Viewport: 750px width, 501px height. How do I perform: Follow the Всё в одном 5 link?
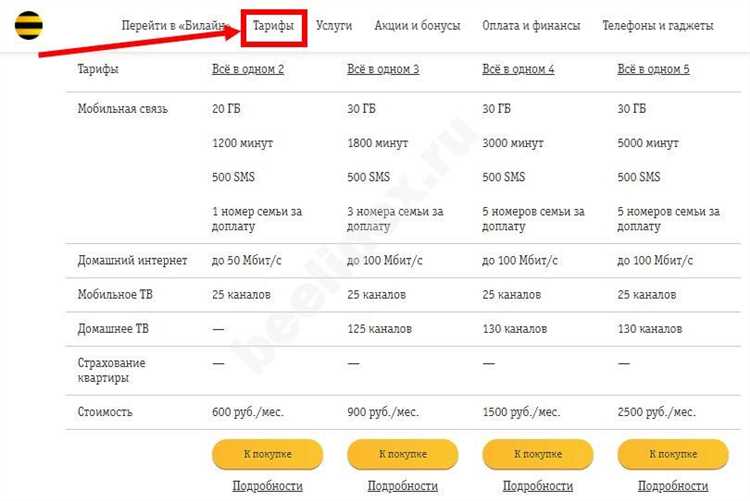click(653, 69)
